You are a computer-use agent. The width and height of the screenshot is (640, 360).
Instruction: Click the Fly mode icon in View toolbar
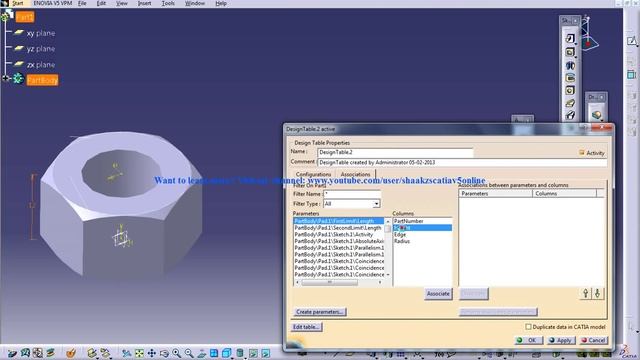point(127,353)
